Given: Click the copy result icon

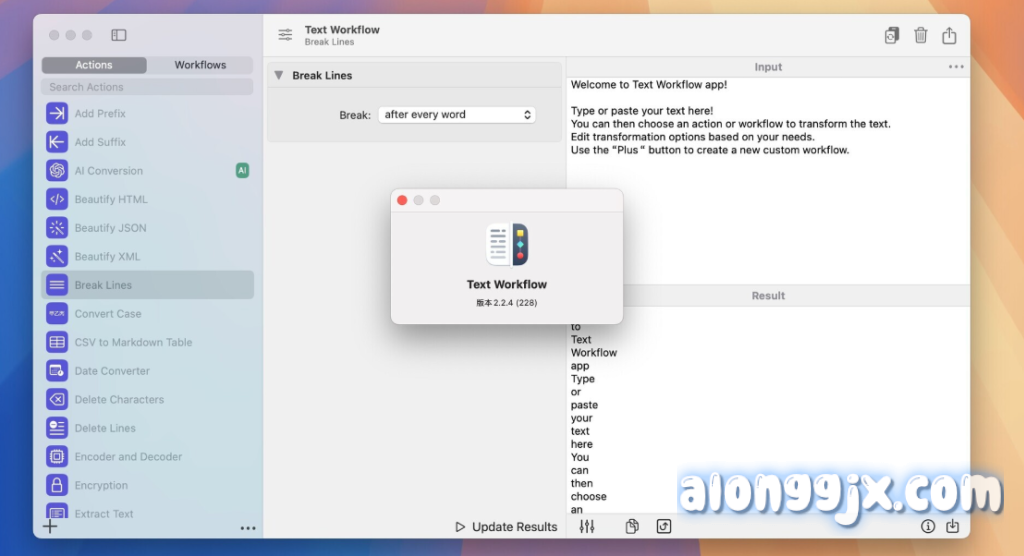Looking at the screenshot, I should tap(632, 526).
